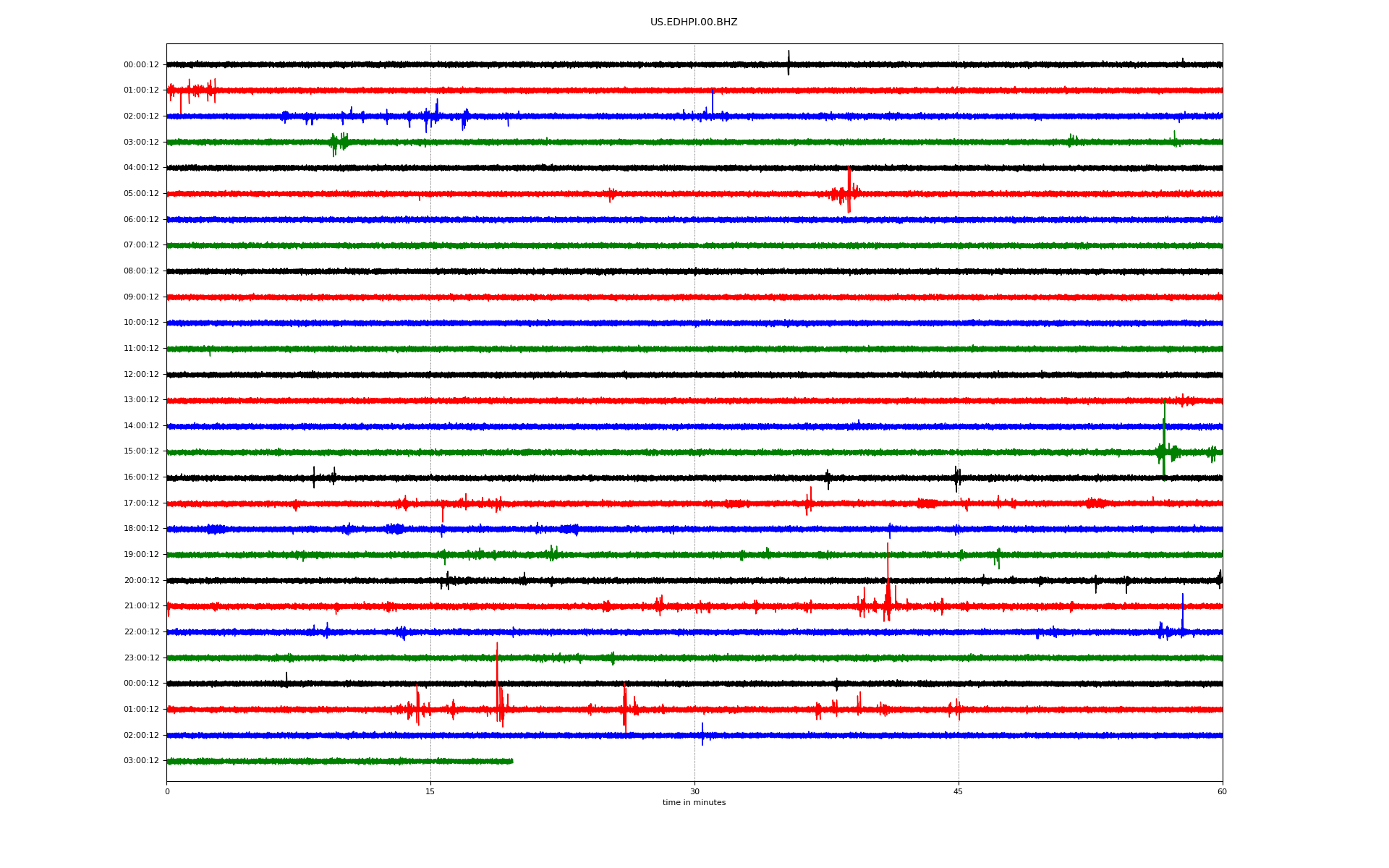The width and height of the screenshot is (1389, 868).
Task: Click the x-axis tick label 15
Action: coord(430,792)
